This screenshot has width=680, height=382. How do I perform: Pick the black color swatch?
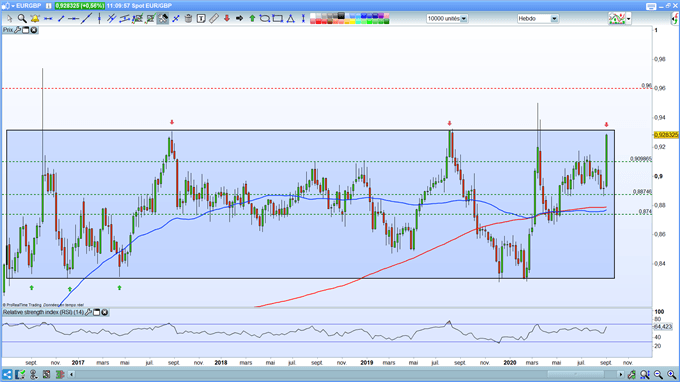point(341,16)
